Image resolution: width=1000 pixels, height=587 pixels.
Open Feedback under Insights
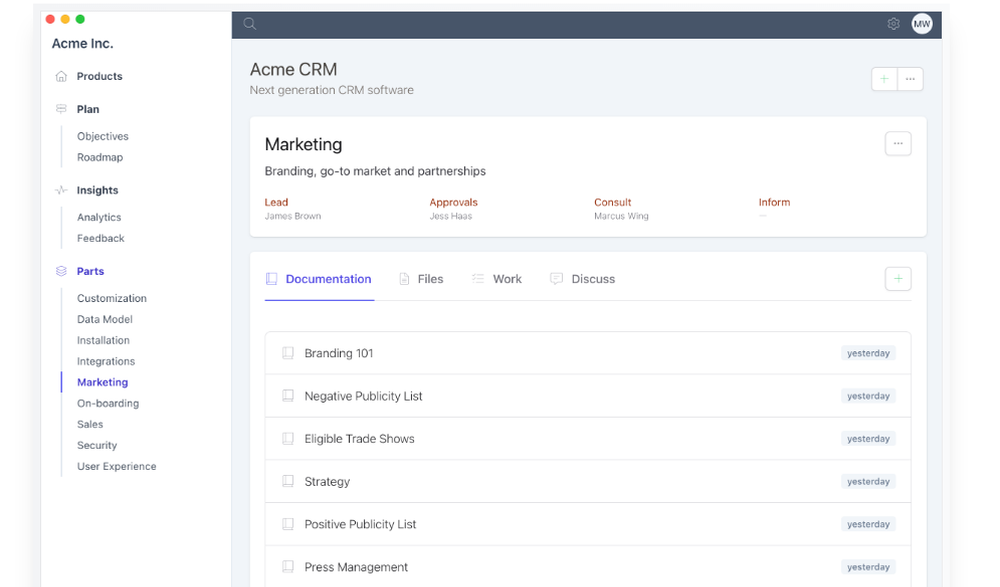pyautogui.click(x=101, y=238)
